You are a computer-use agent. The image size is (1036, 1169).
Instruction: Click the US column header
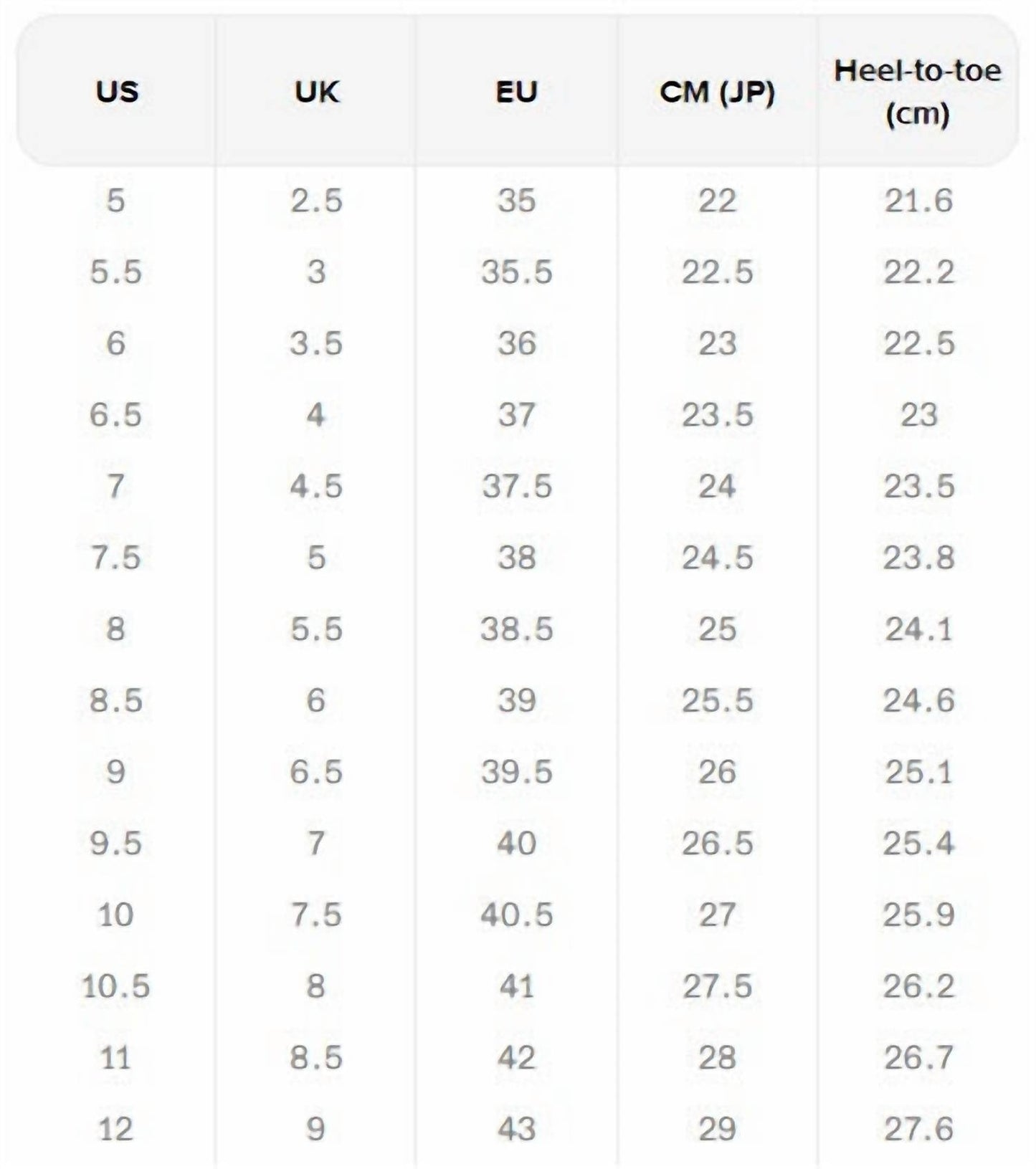coord(117,92)
